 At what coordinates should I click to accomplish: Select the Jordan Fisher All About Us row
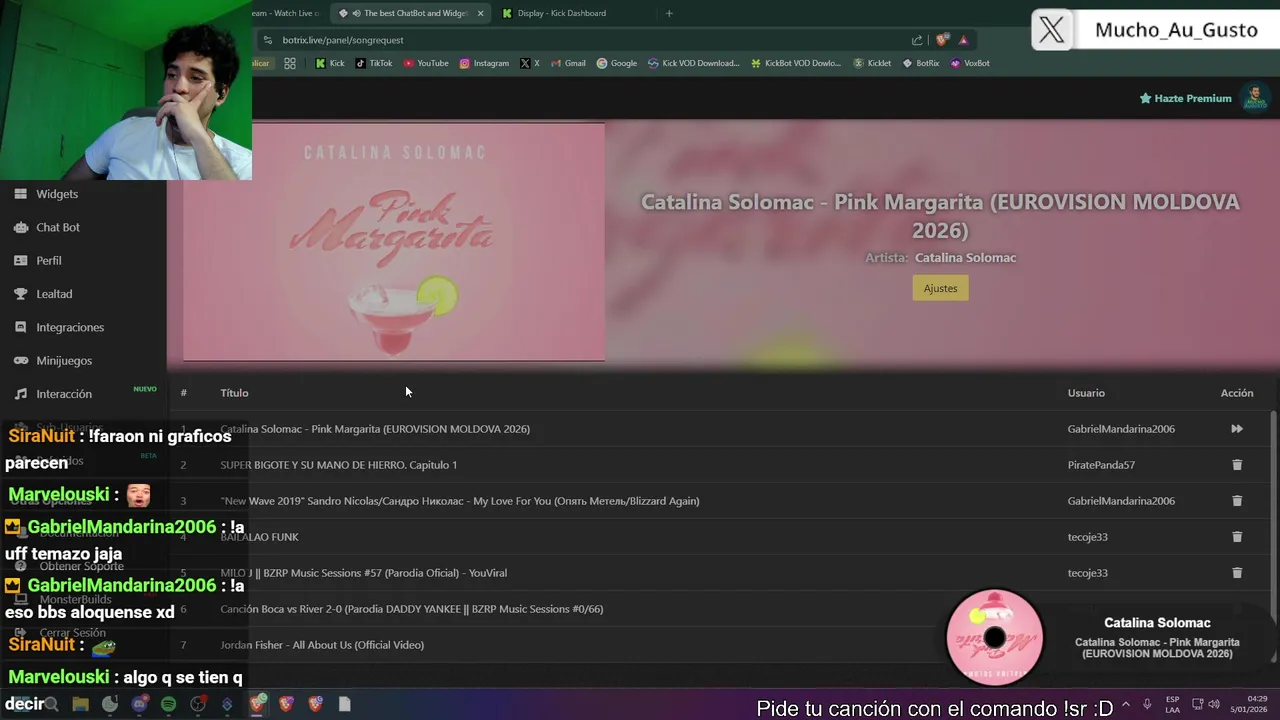tap(720, 645)
